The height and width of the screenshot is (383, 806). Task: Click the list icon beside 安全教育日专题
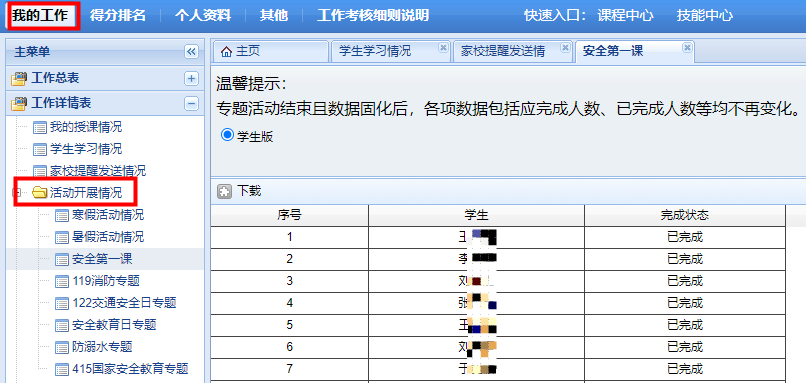62,325
